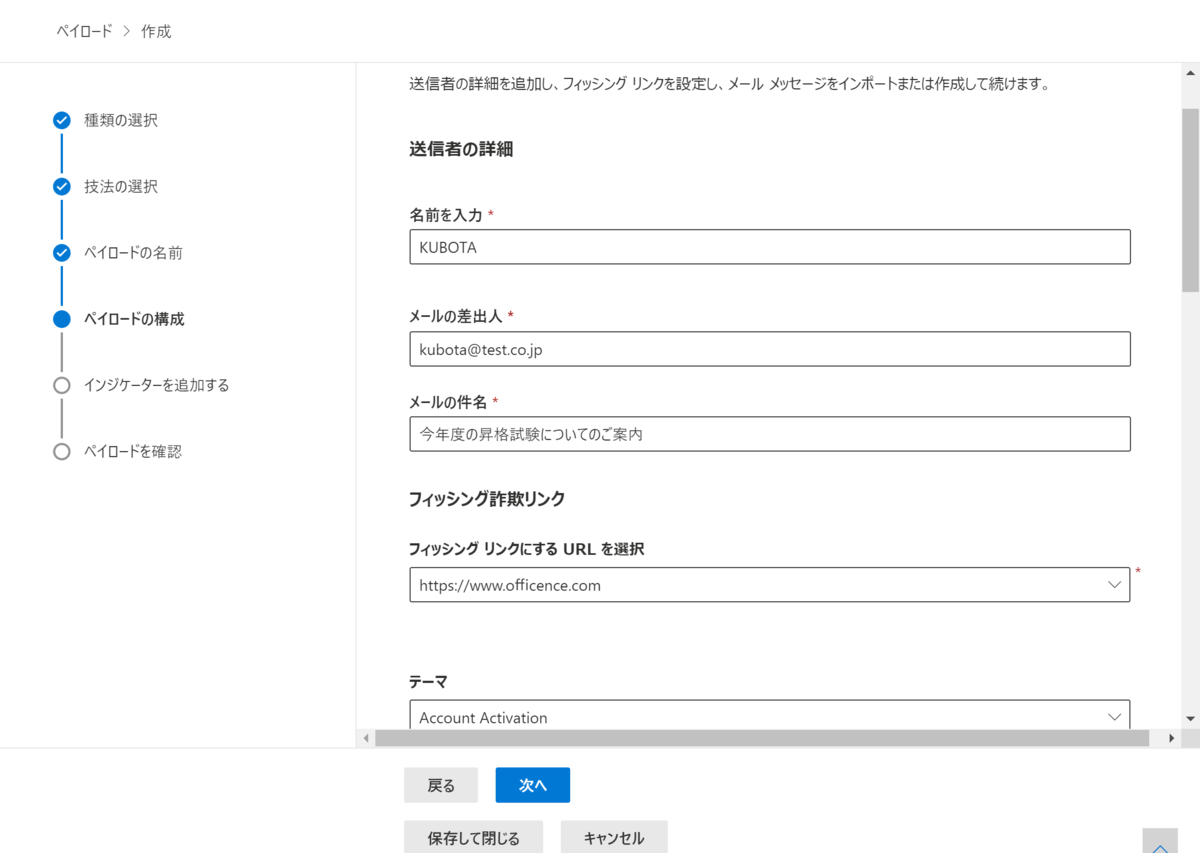1200x853 pixels.
Task: Click the empty circle beside ペイロードを確認
Action: coord(61,451)
